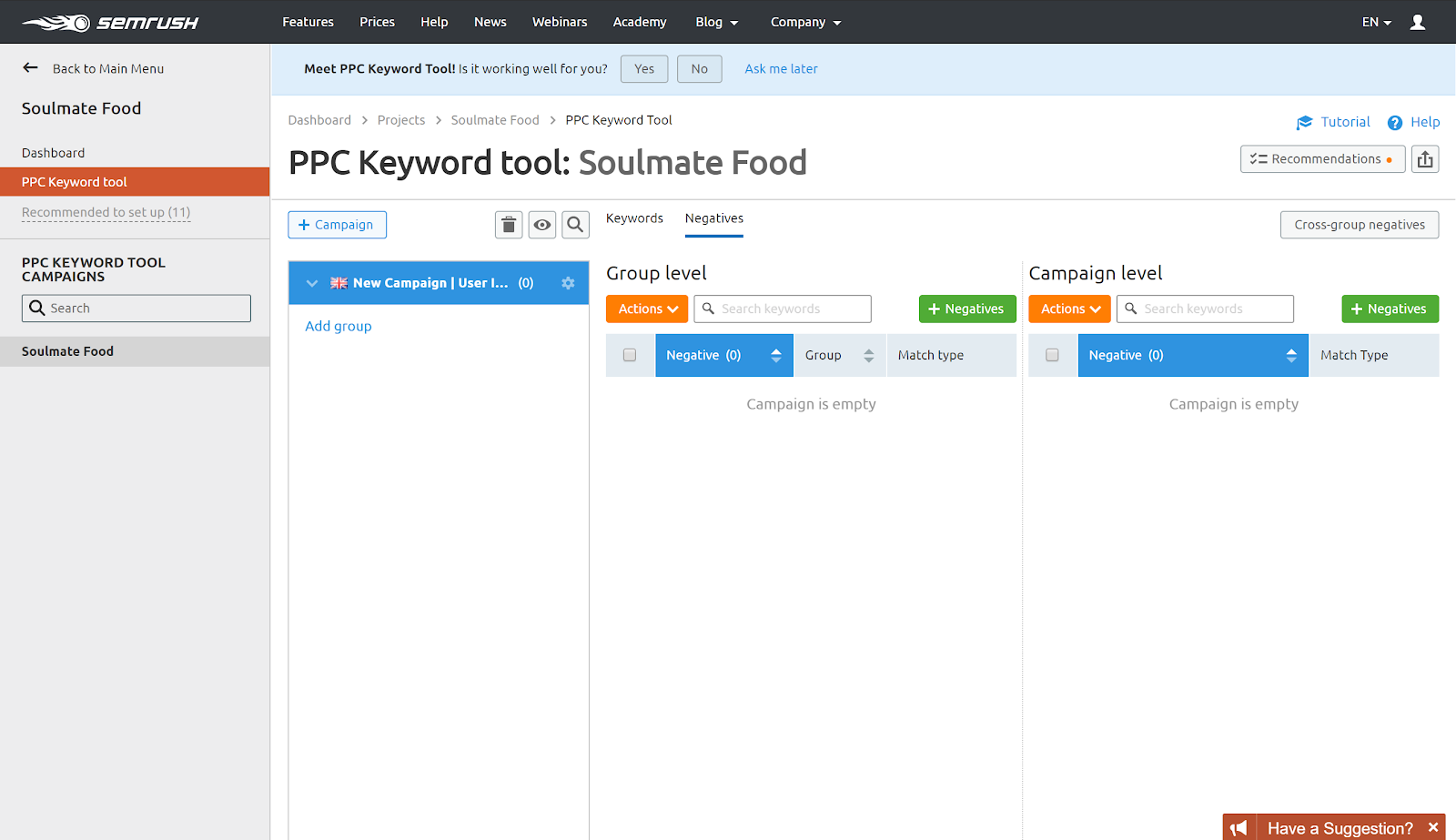
Task: Click megaphone icon in suggestion bar
Action: (1239, 827)
